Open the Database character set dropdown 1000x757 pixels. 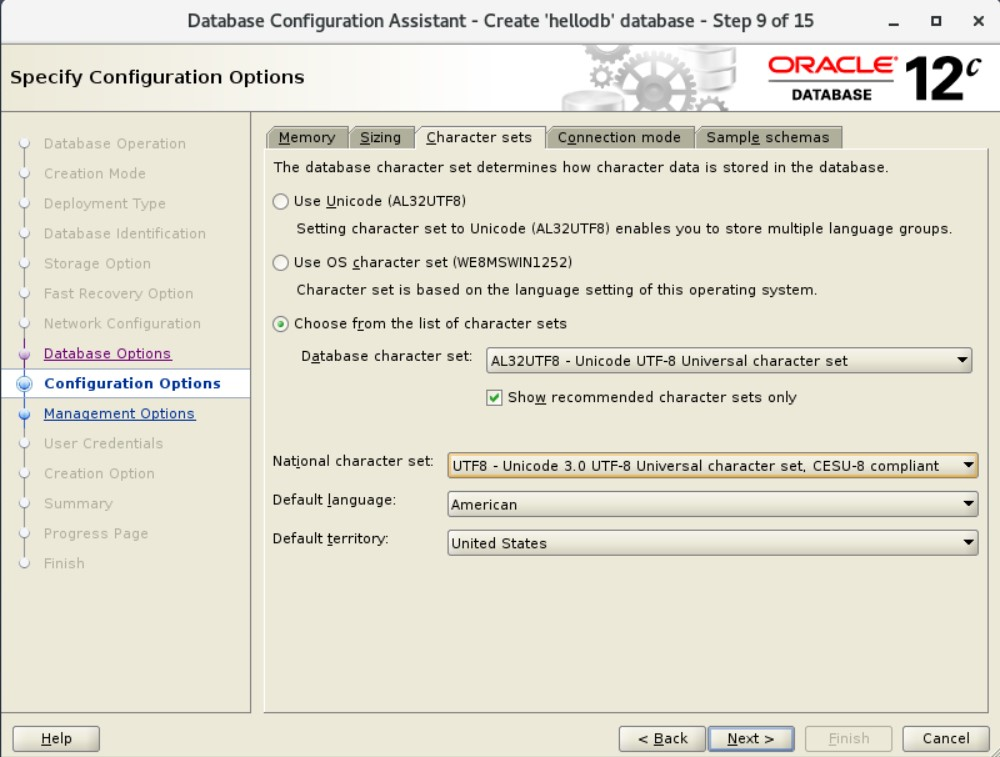click(x=729, y=361)
